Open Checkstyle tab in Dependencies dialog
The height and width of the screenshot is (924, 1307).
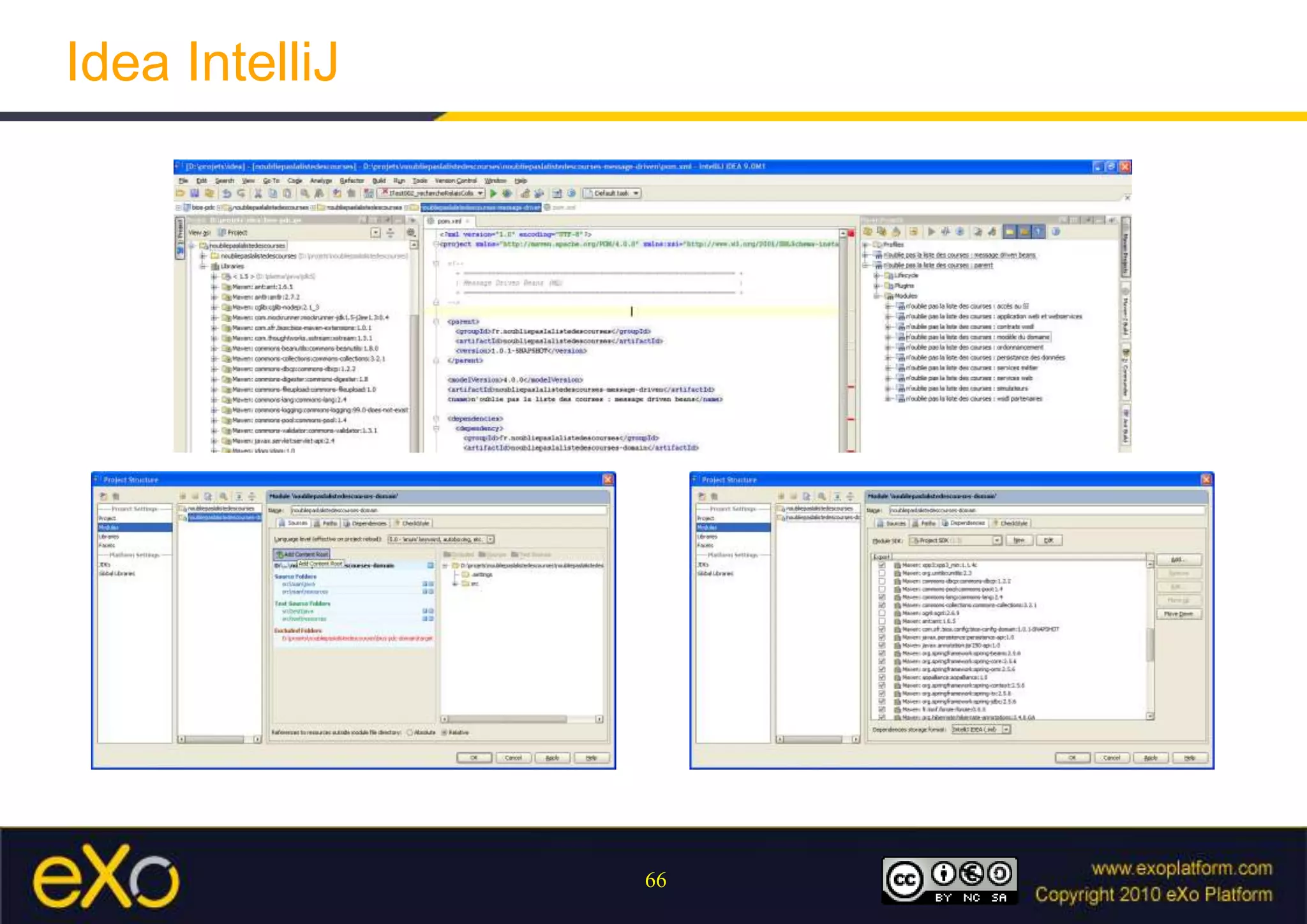coord(1011,523)
